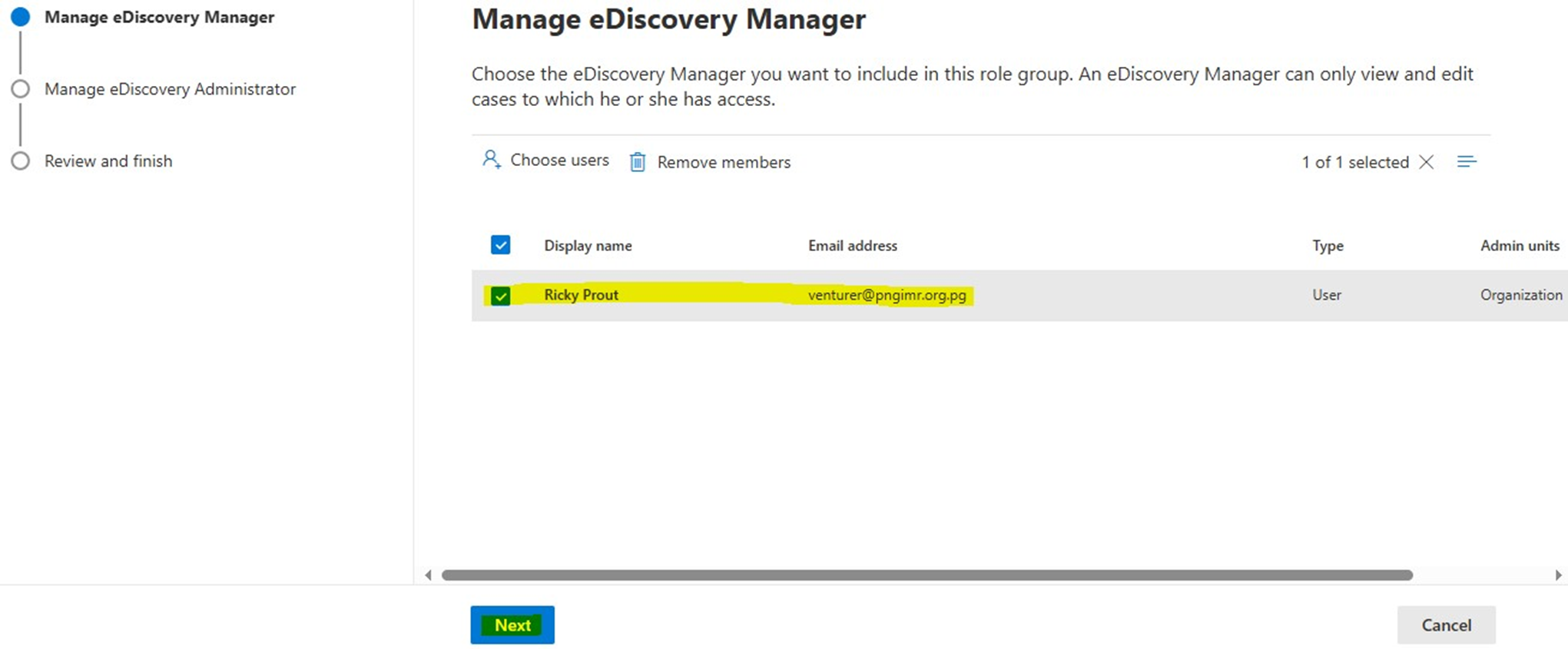Click the horizontal scrollbar thumb
1568x649 pixels.
click(927, 575)
